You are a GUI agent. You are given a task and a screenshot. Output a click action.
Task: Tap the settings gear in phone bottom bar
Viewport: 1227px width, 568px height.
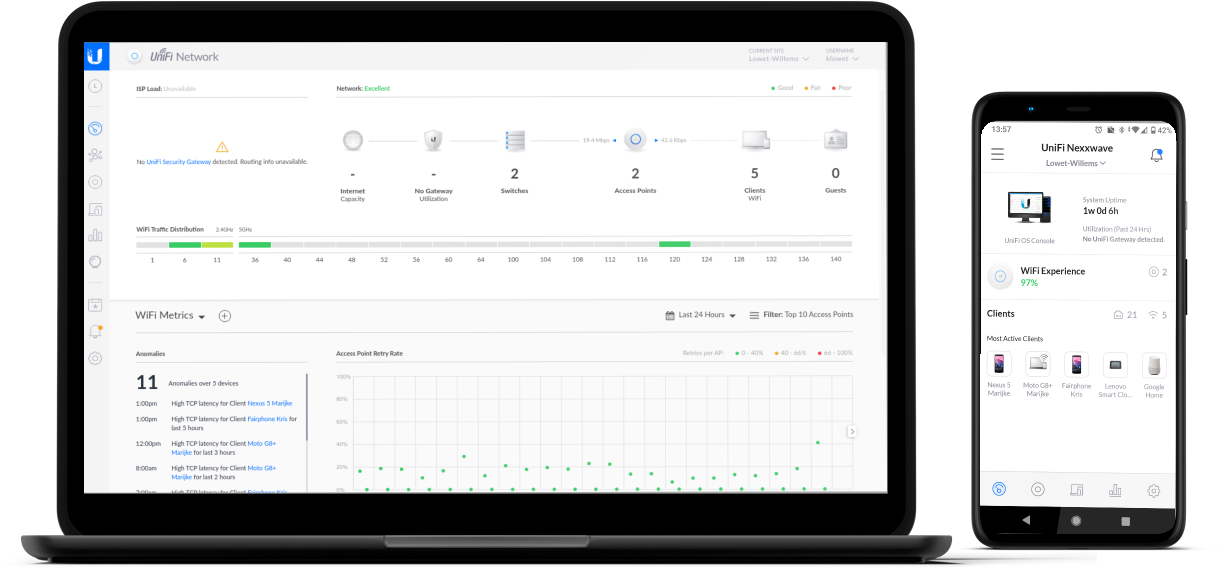1154,490
